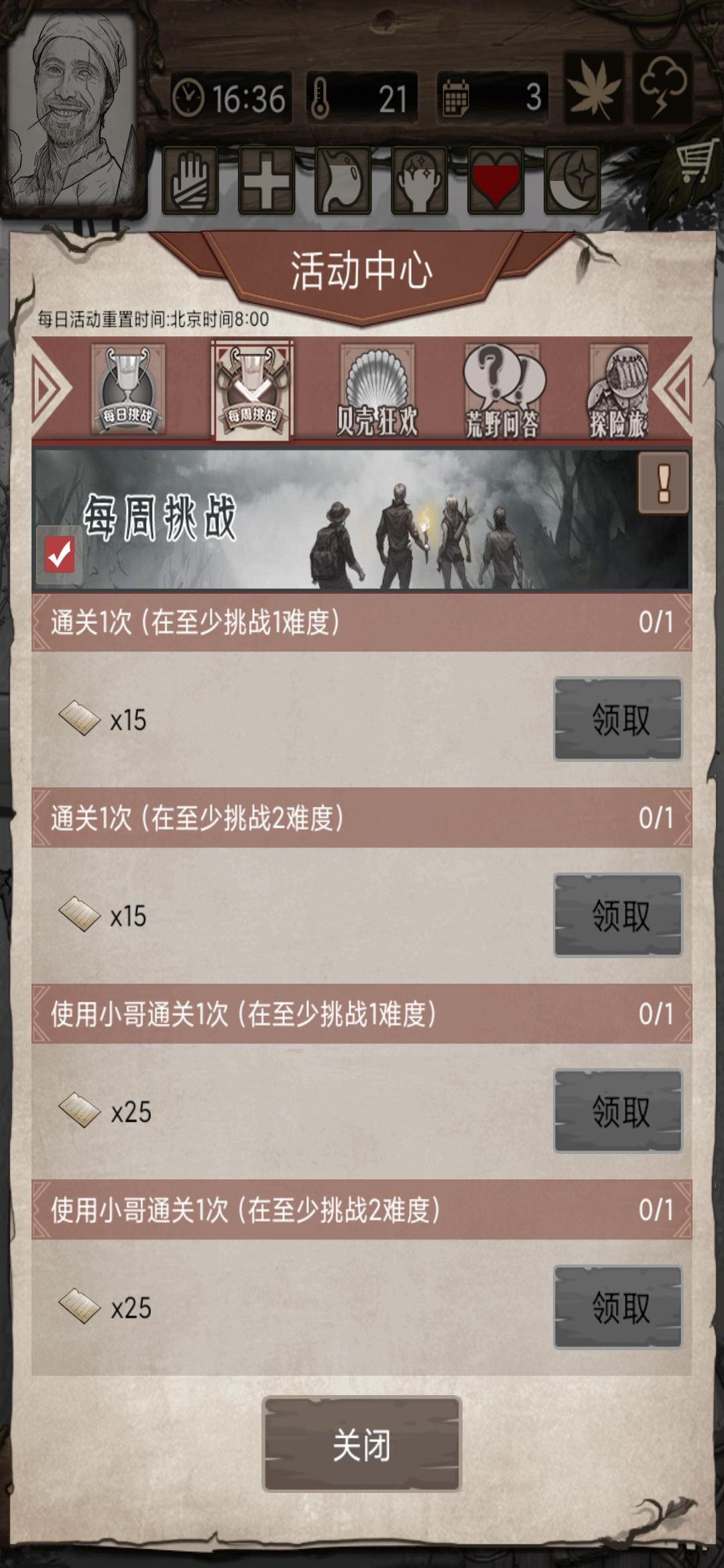Claim the 领取 reward for 使用小哥 挑战2难度
This screenshot has width=724, height=1568.
point(618,1307)
